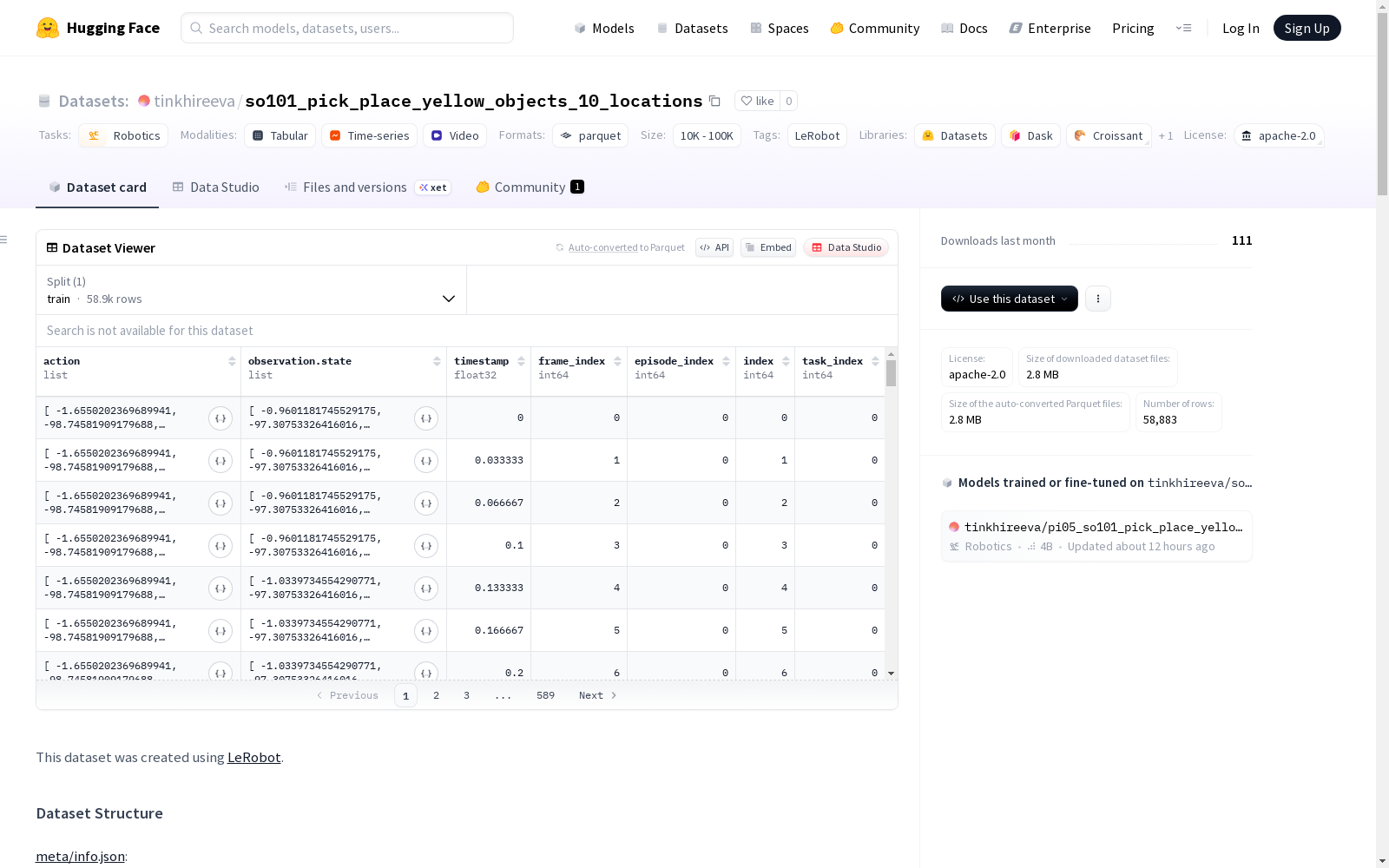Click the Log In link
Screen dimensions: 1389x868
pos(1241,28)
